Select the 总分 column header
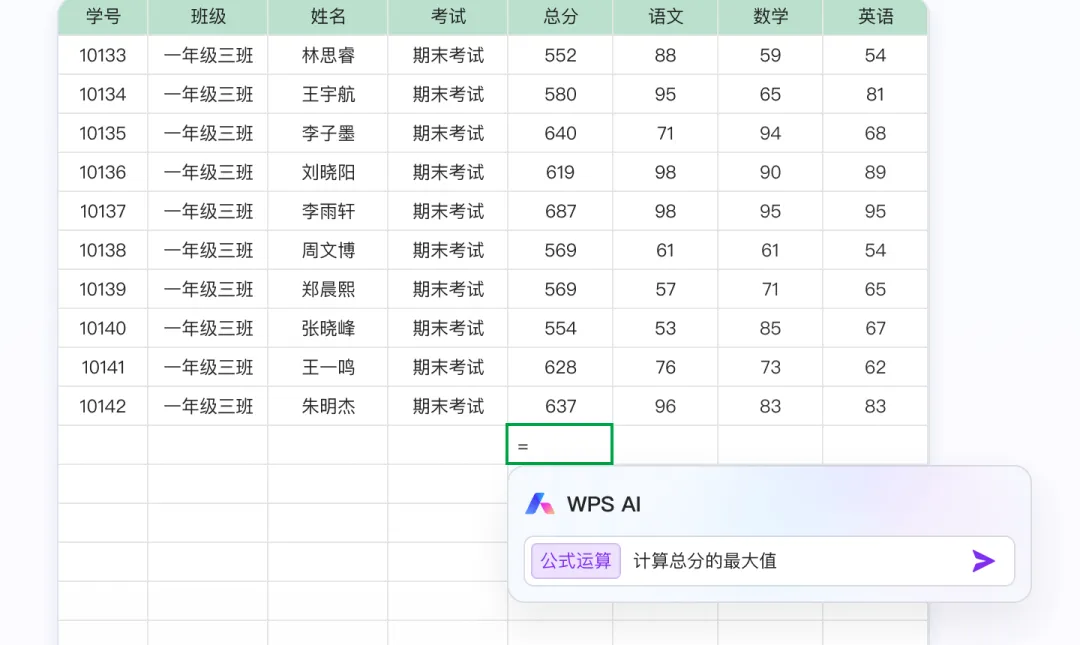Viewport: 1080px width, 645px height. (x=559, y=17)
